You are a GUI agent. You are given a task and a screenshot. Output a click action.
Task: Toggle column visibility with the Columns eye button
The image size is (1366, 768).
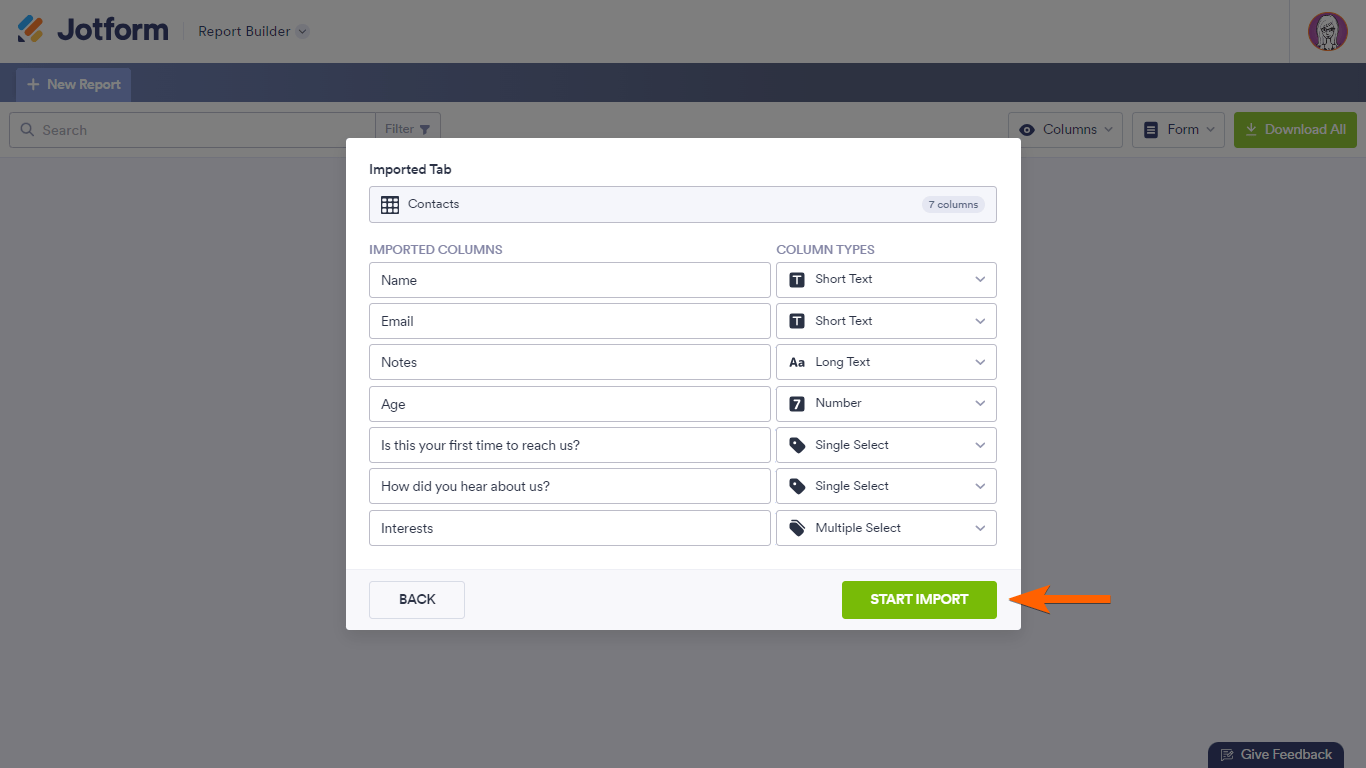tap(1065, 130)
